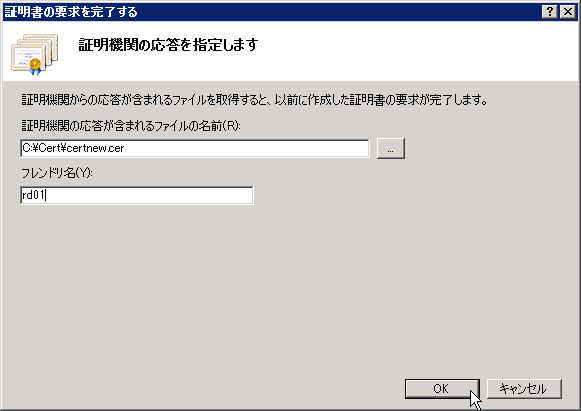Confirm the certificate response with OK
Screen dimensions: 581x411
(442, 389)
